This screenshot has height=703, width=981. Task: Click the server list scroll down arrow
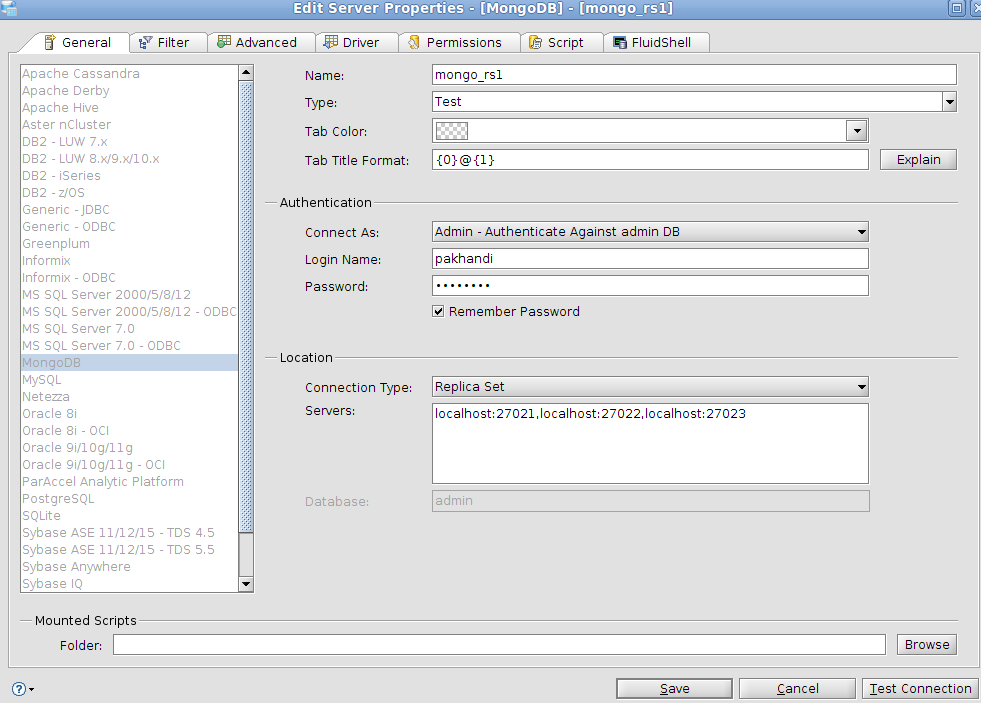click(x=246, y=584)
